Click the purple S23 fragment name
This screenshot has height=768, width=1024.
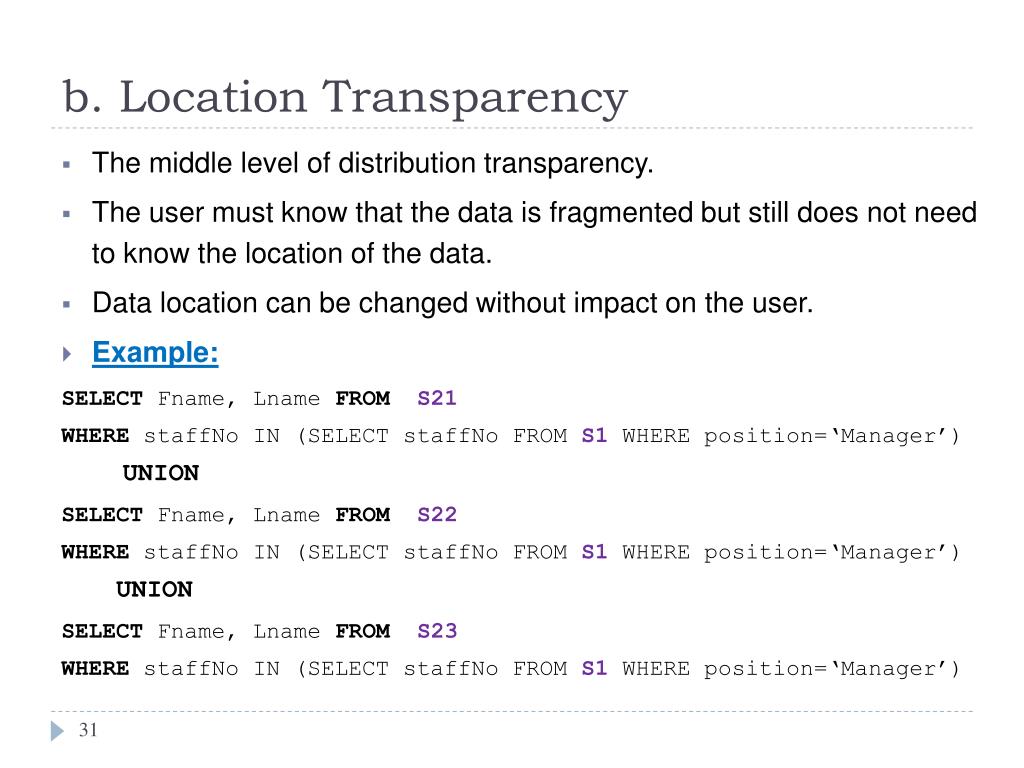(437, 630)
